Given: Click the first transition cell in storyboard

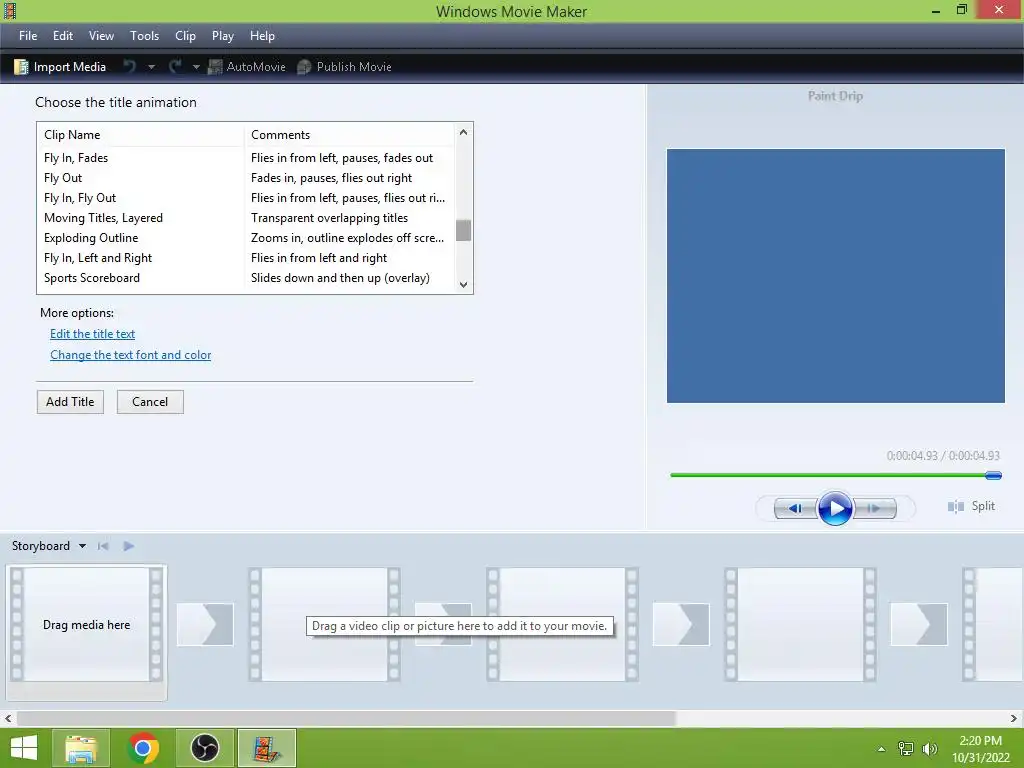Looking at the screenshot, I should pyautogui.click(x=205, y=624).
